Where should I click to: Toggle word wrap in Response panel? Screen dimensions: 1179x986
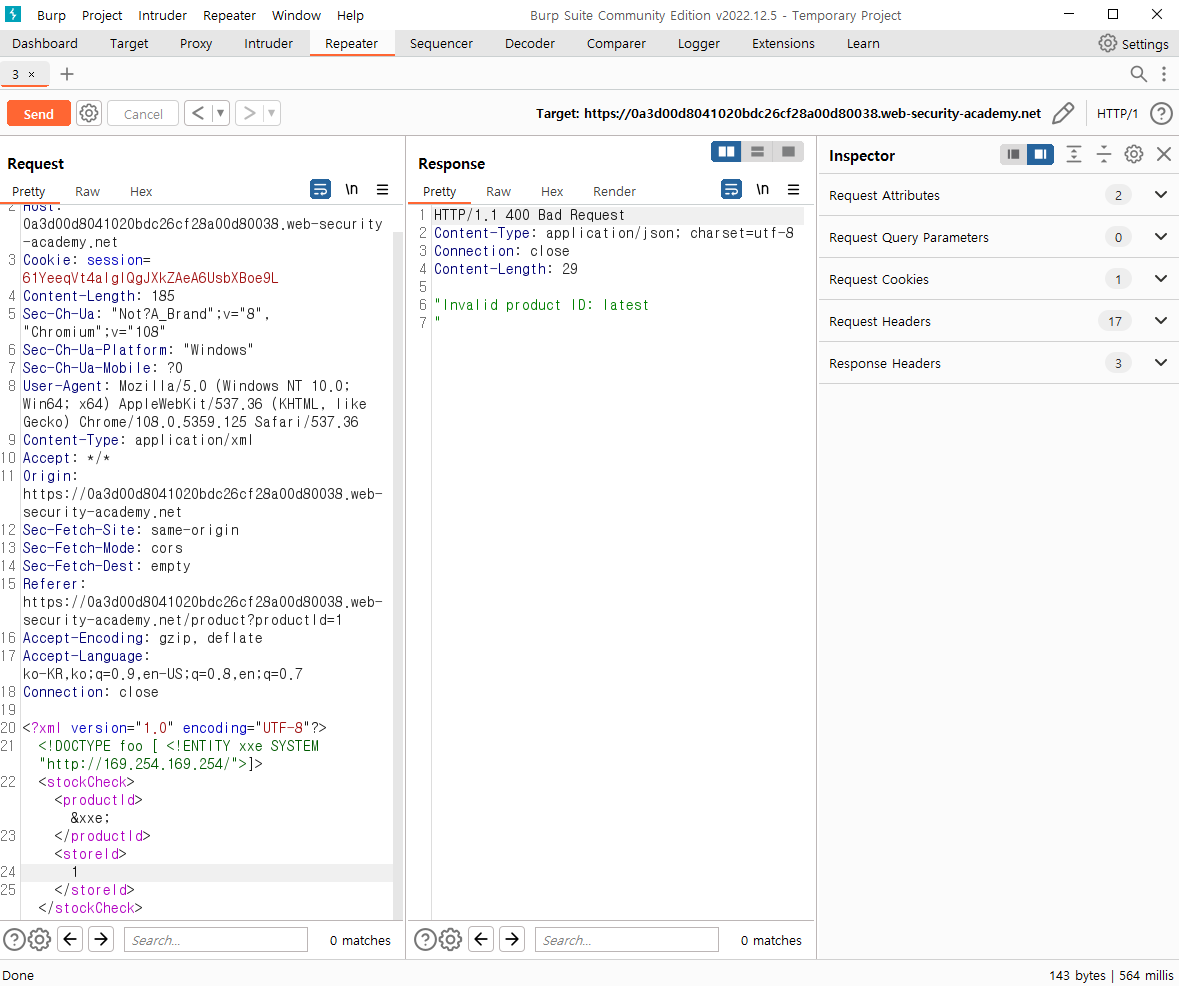pyautogui.click(x=731, y=190)
